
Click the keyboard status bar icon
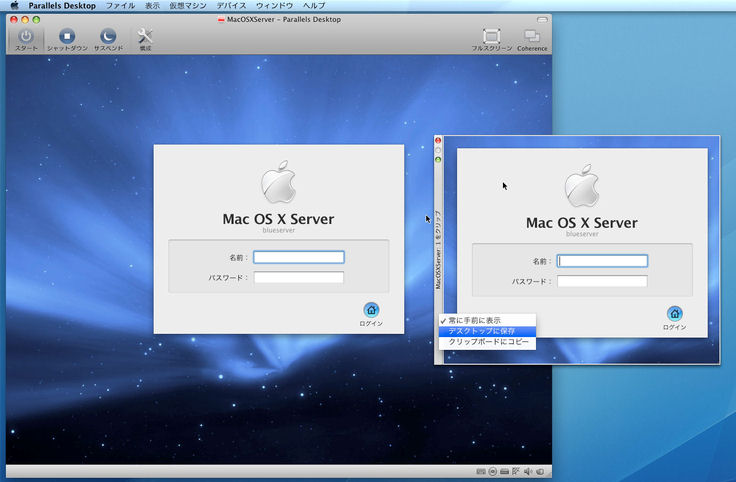click(x=481, y=471)
